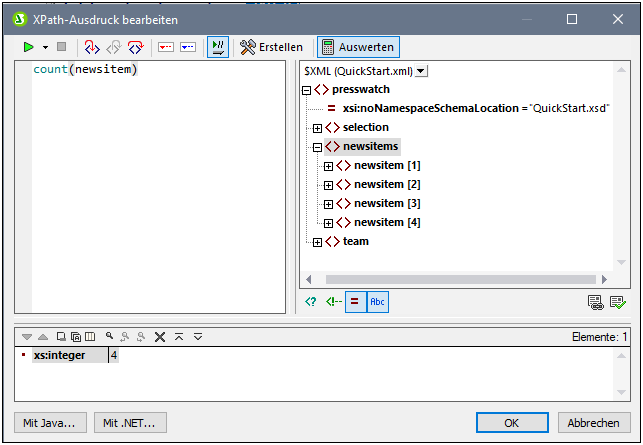Expand the newsitem [3] node
This screenshot has width=643, height=445.
pyautogui.click(x=328, y=204)
